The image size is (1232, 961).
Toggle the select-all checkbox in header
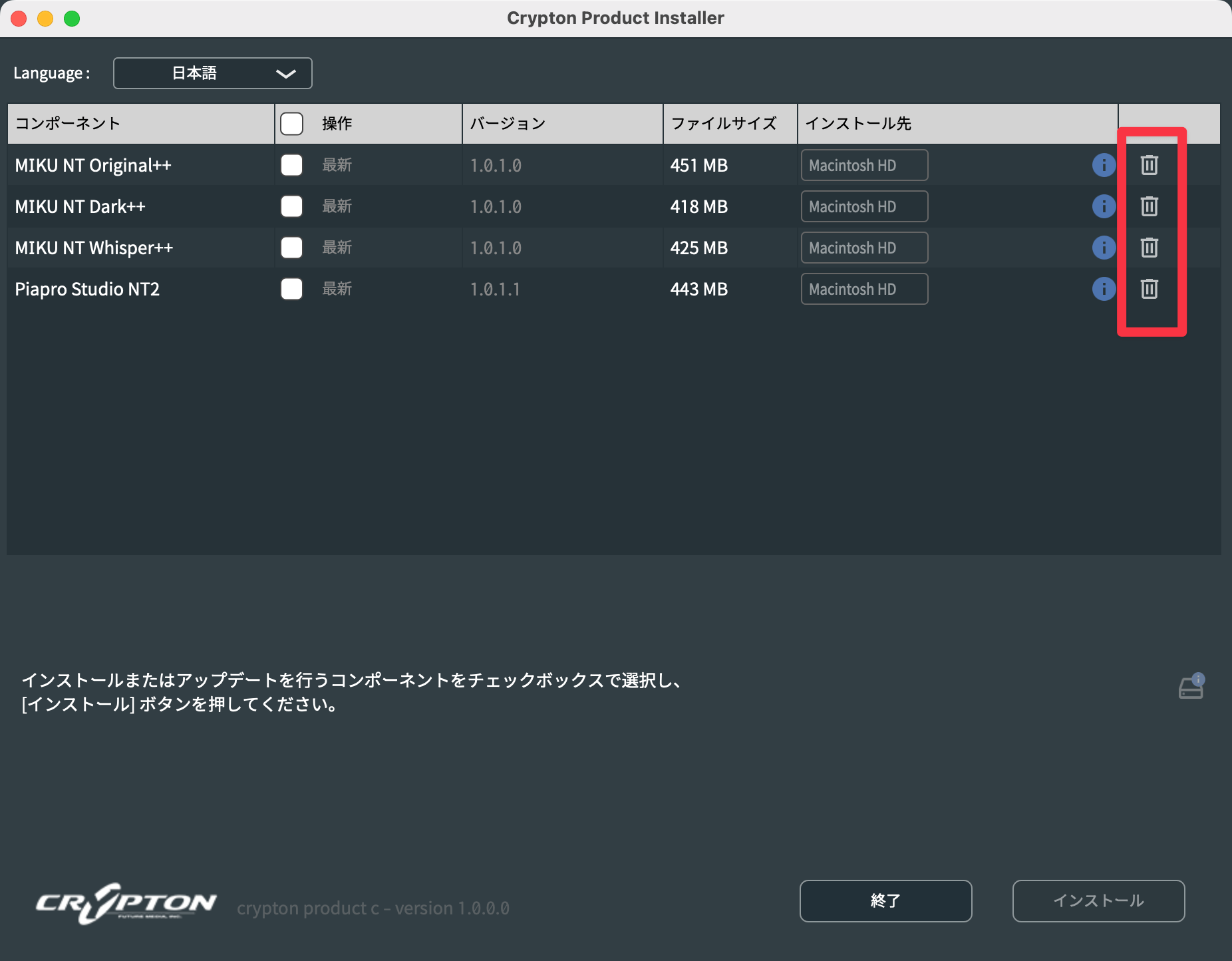[x=291, y=124]
